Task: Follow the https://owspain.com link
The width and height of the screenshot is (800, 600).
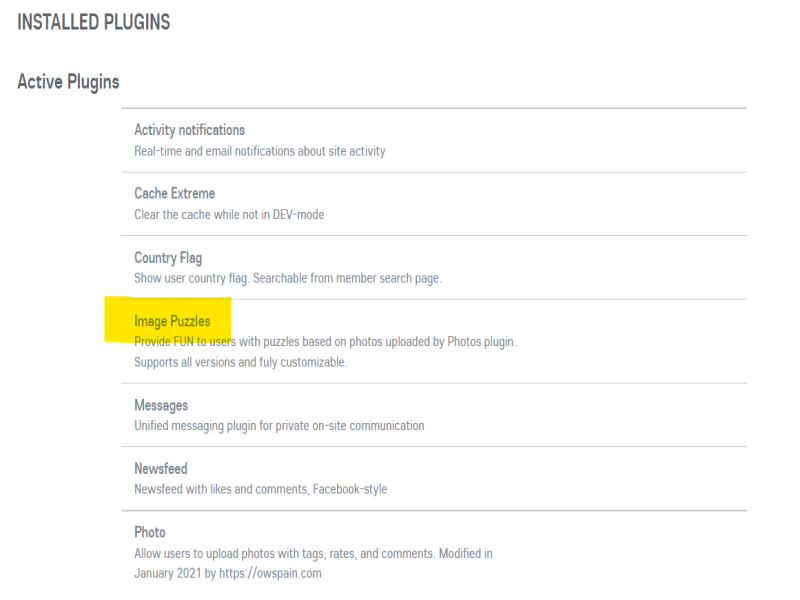Action: 271,574
